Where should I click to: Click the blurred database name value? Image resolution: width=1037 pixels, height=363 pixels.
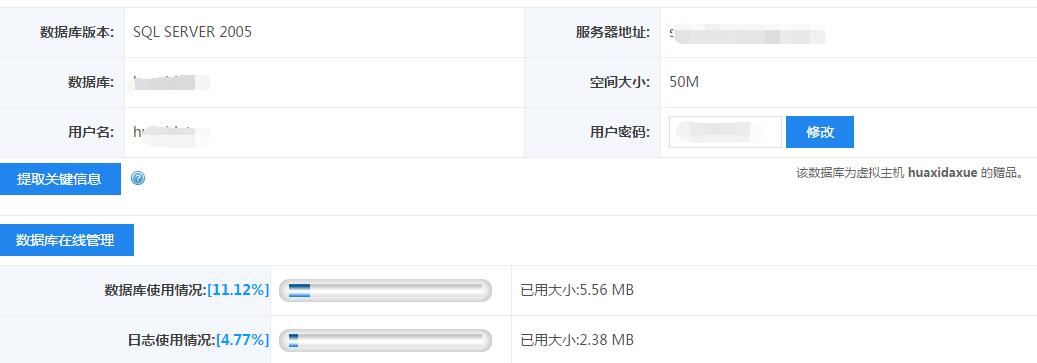click(x=171, y=82)
